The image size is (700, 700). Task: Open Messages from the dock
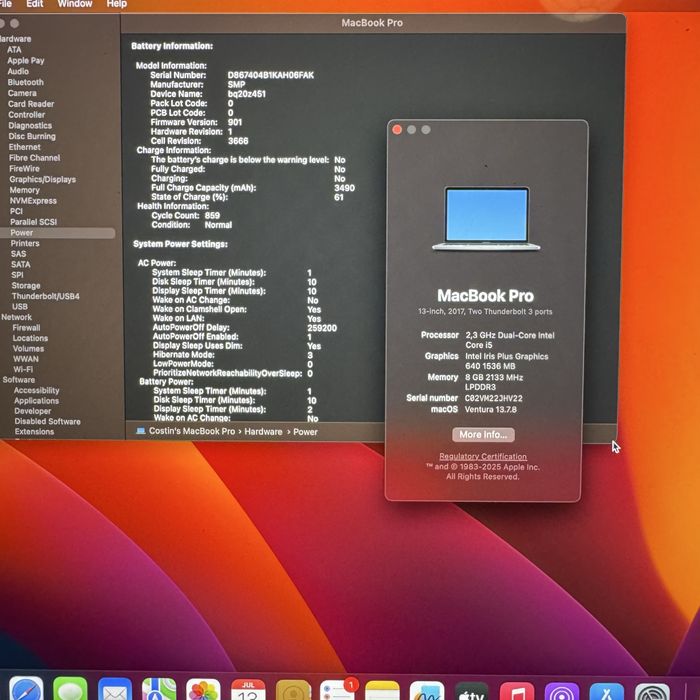pos(70,690)
